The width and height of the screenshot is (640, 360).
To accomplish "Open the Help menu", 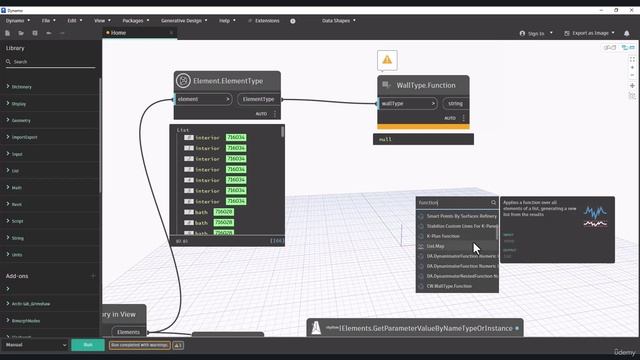I will point(227,20).
